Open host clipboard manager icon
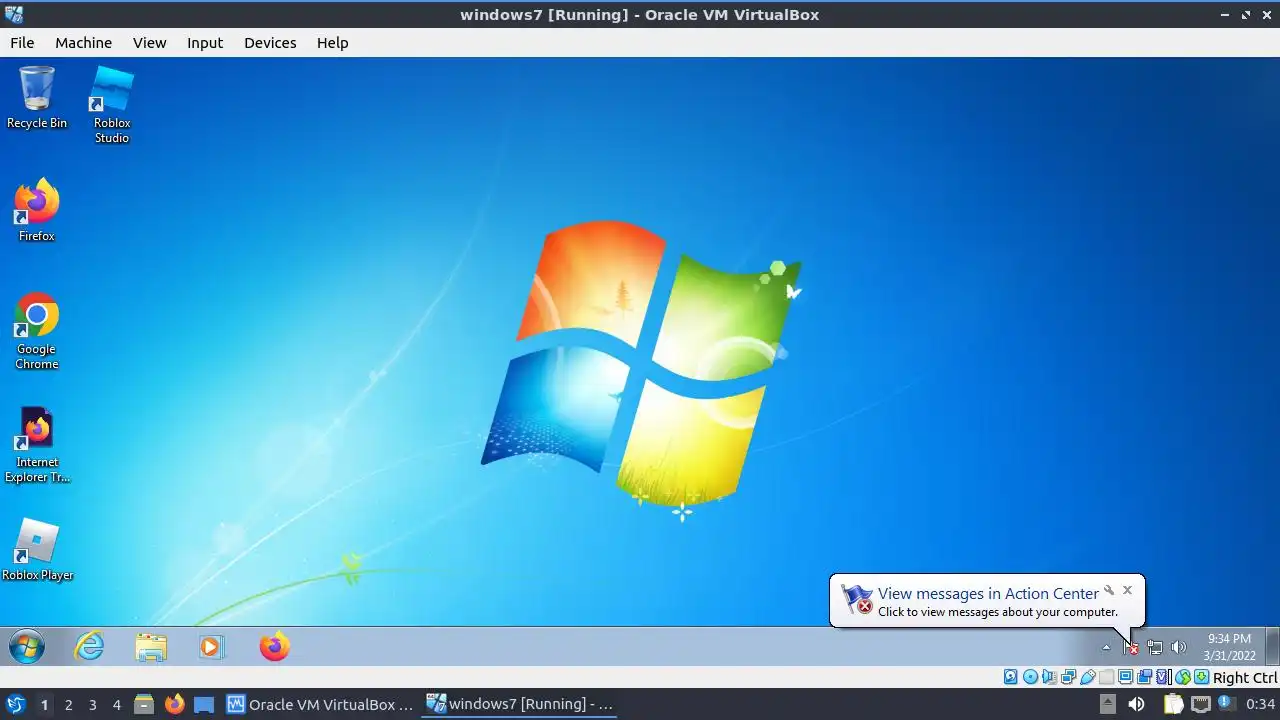 click(x=1173, y=704)
